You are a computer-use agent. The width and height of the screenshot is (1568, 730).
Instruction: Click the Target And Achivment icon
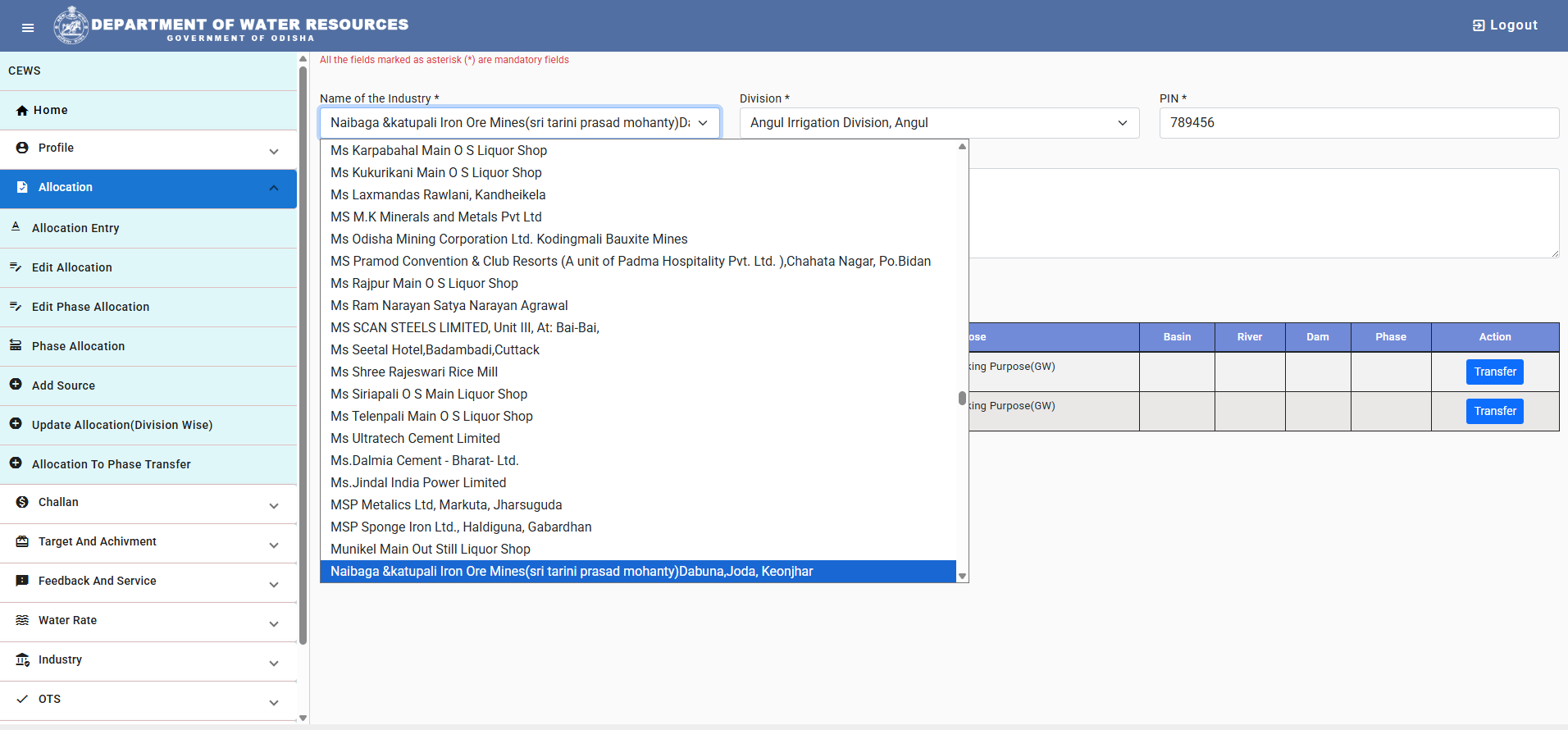[22, 541]
